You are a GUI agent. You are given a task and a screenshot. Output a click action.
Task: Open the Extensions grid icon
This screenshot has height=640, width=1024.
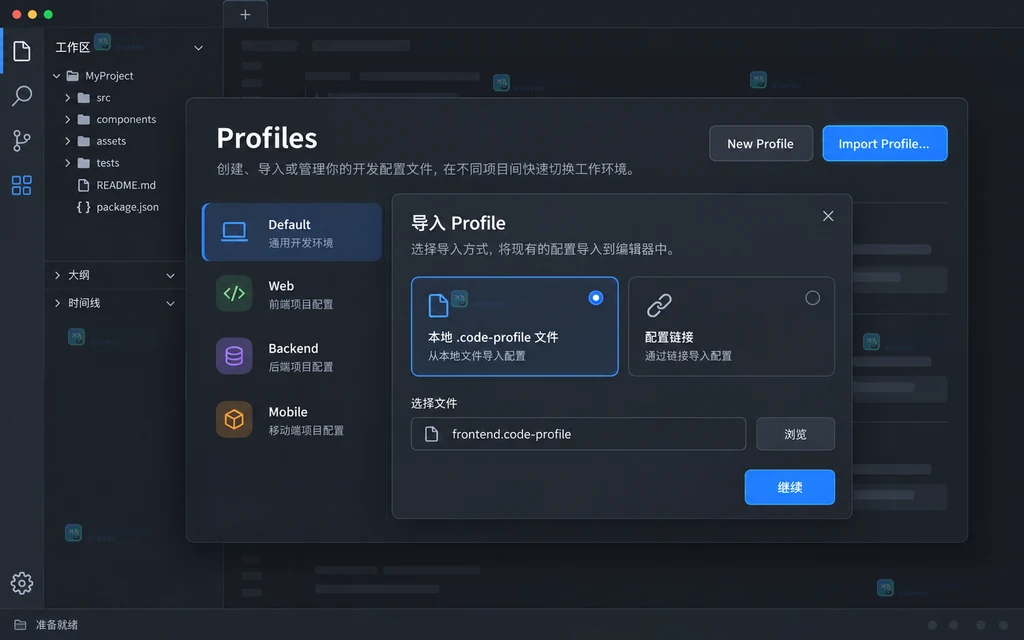coord(22,185)
